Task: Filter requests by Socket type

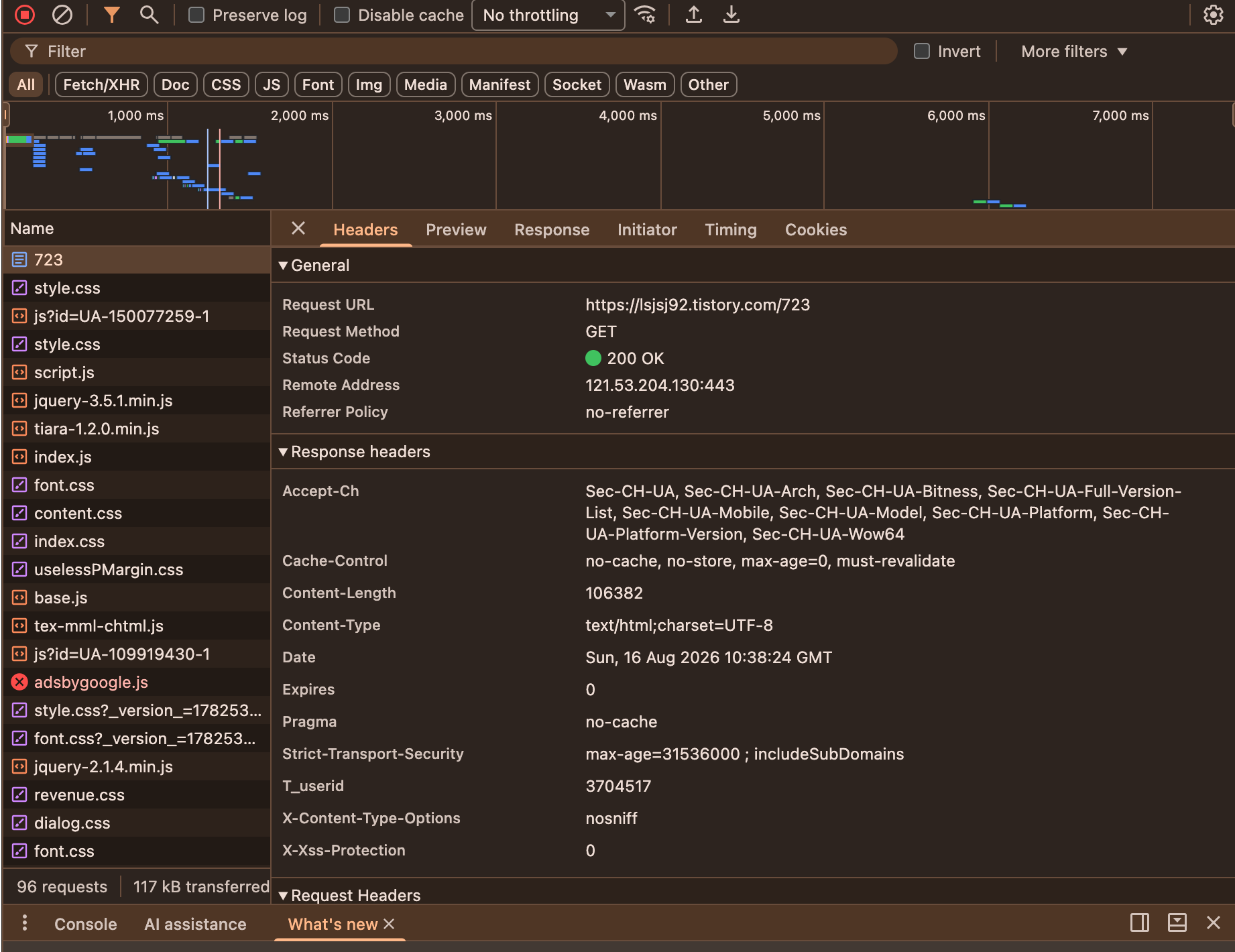Action: coord(577,84)
